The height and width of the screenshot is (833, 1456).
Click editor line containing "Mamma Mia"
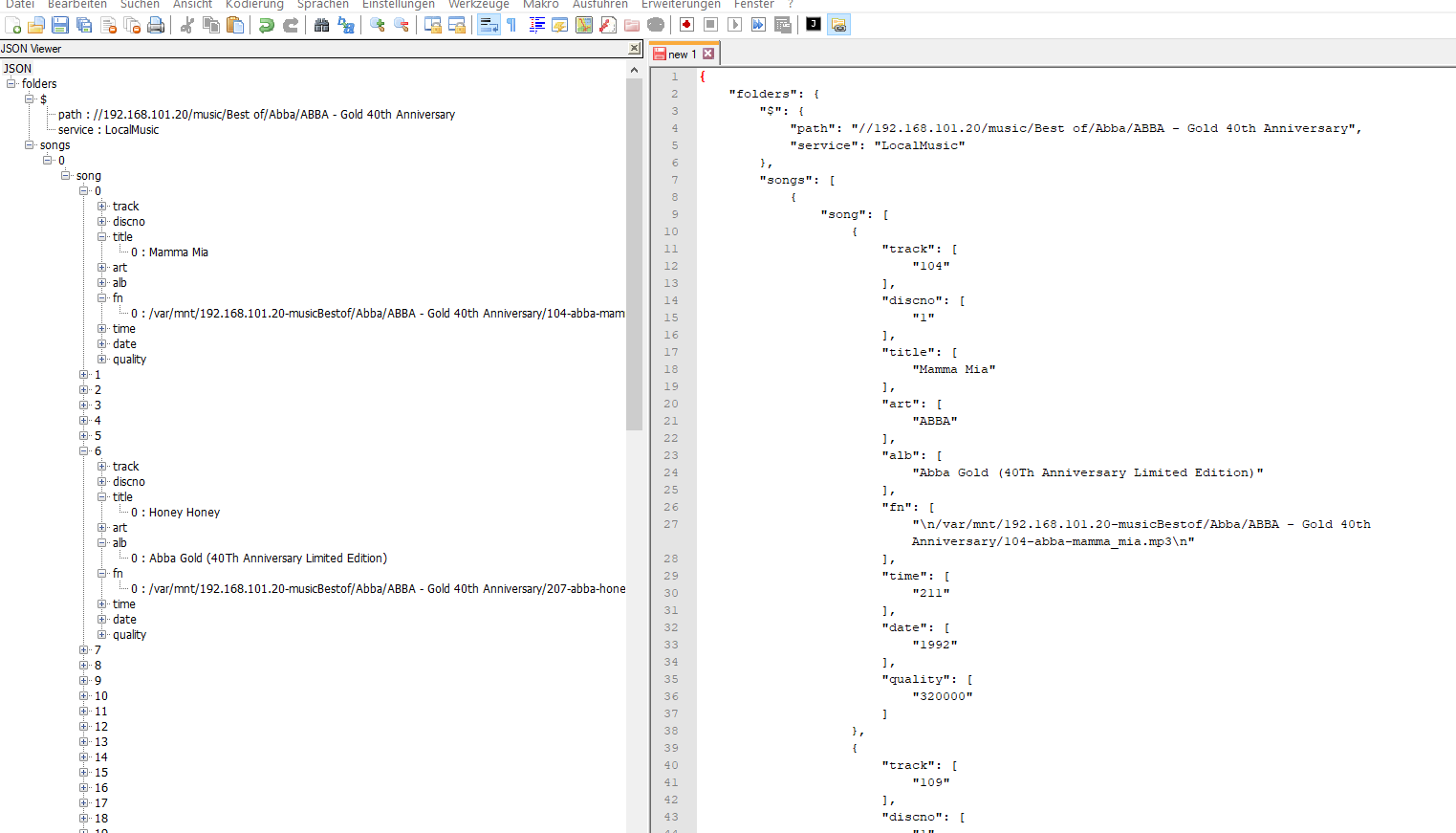[956, 369]
